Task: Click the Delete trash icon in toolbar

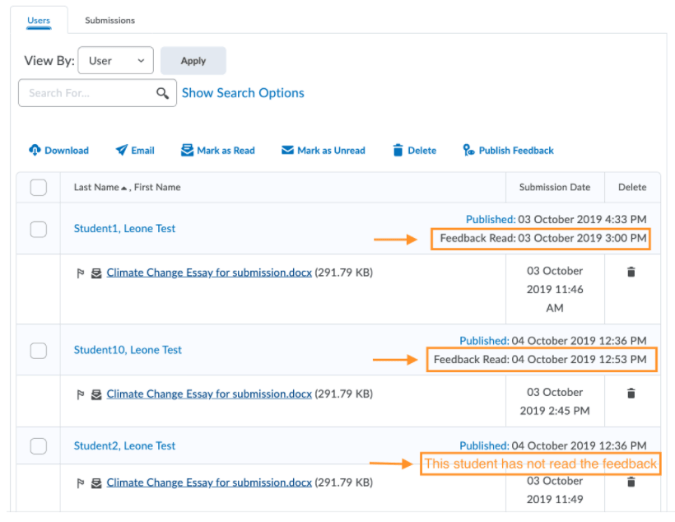Action: [398, 151]
